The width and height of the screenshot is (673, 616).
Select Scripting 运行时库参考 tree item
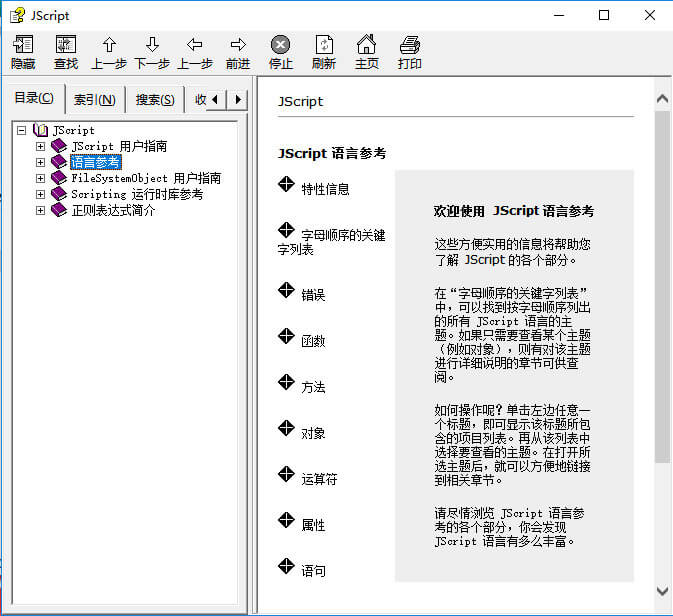137,194
